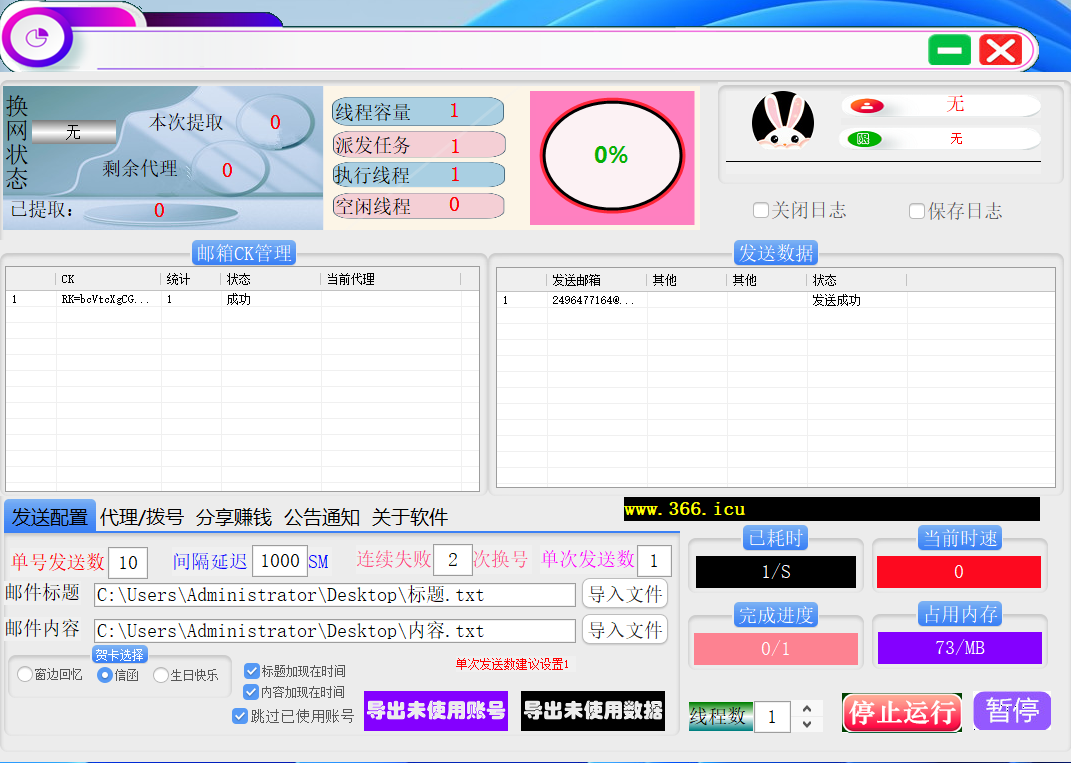Tick the 保存日志 checkbox
This screenshot has width=1071, height=763.
point(917,211)
